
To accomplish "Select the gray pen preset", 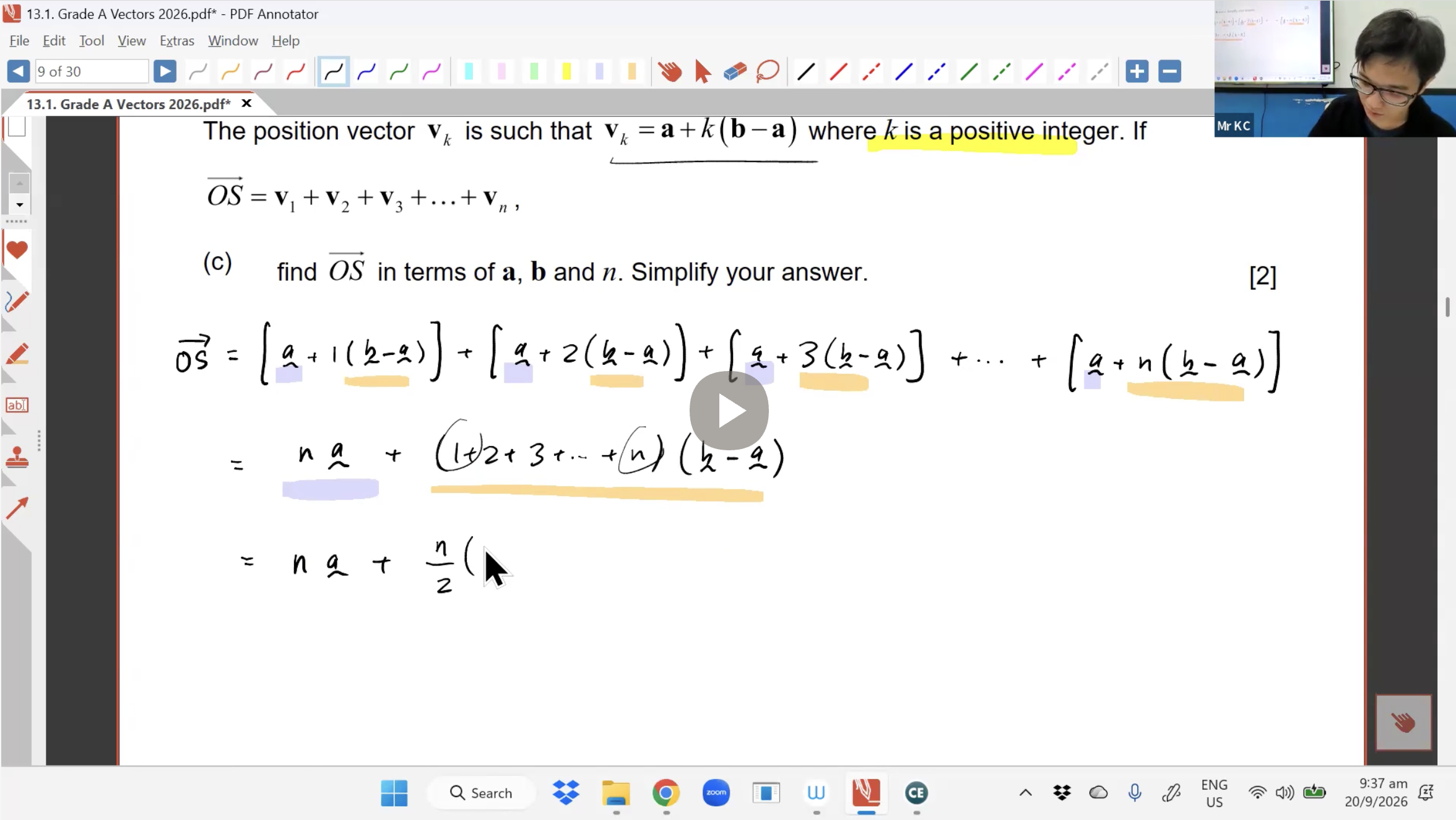I will click(x=198, y=72).
